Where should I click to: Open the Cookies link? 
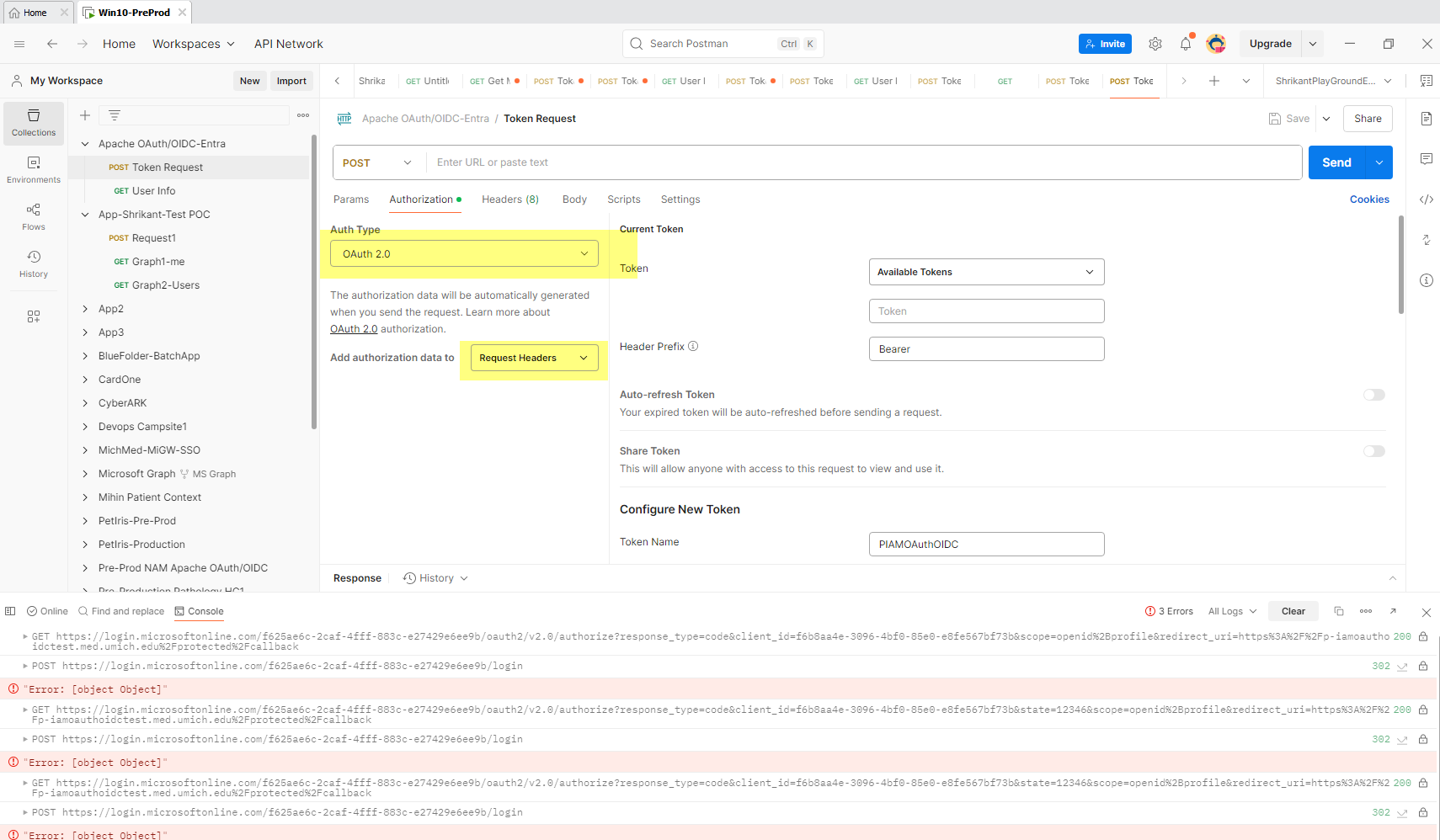pos(1369,199)
